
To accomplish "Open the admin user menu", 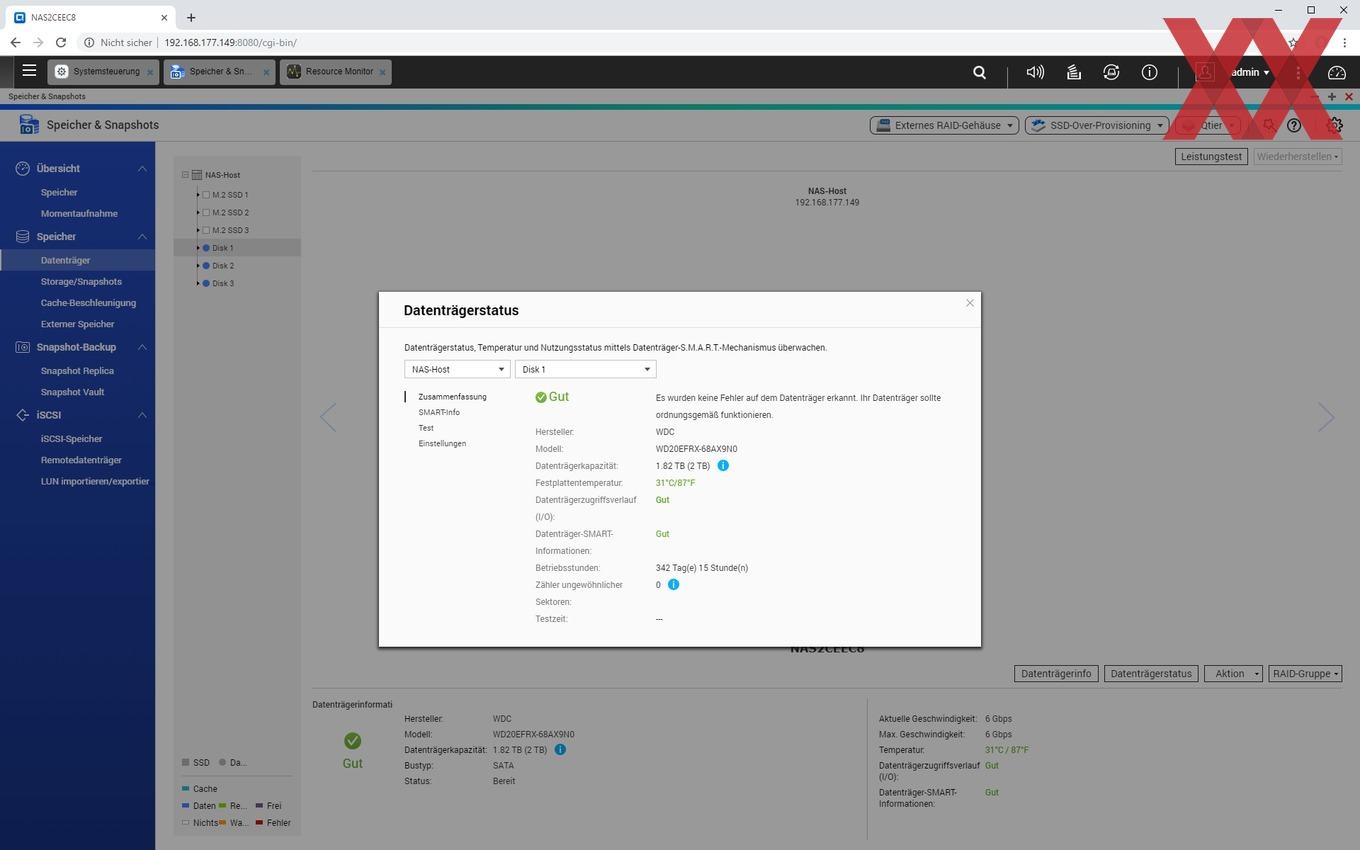I will (x=1250, y=72).
